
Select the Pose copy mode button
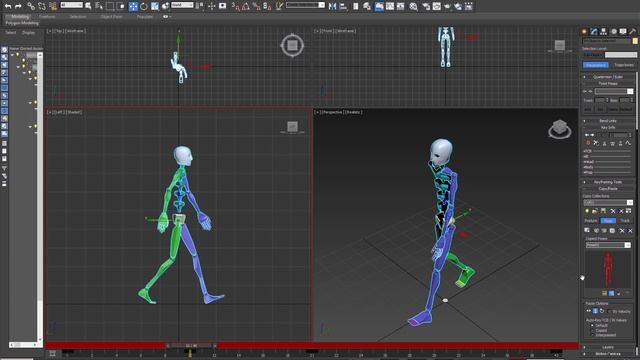(x=608, y=221)
